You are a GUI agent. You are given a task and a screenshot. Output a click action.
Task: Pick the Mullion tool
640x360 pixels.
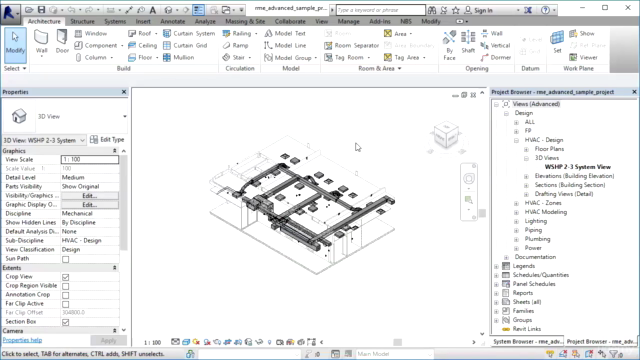pos(179,58)
